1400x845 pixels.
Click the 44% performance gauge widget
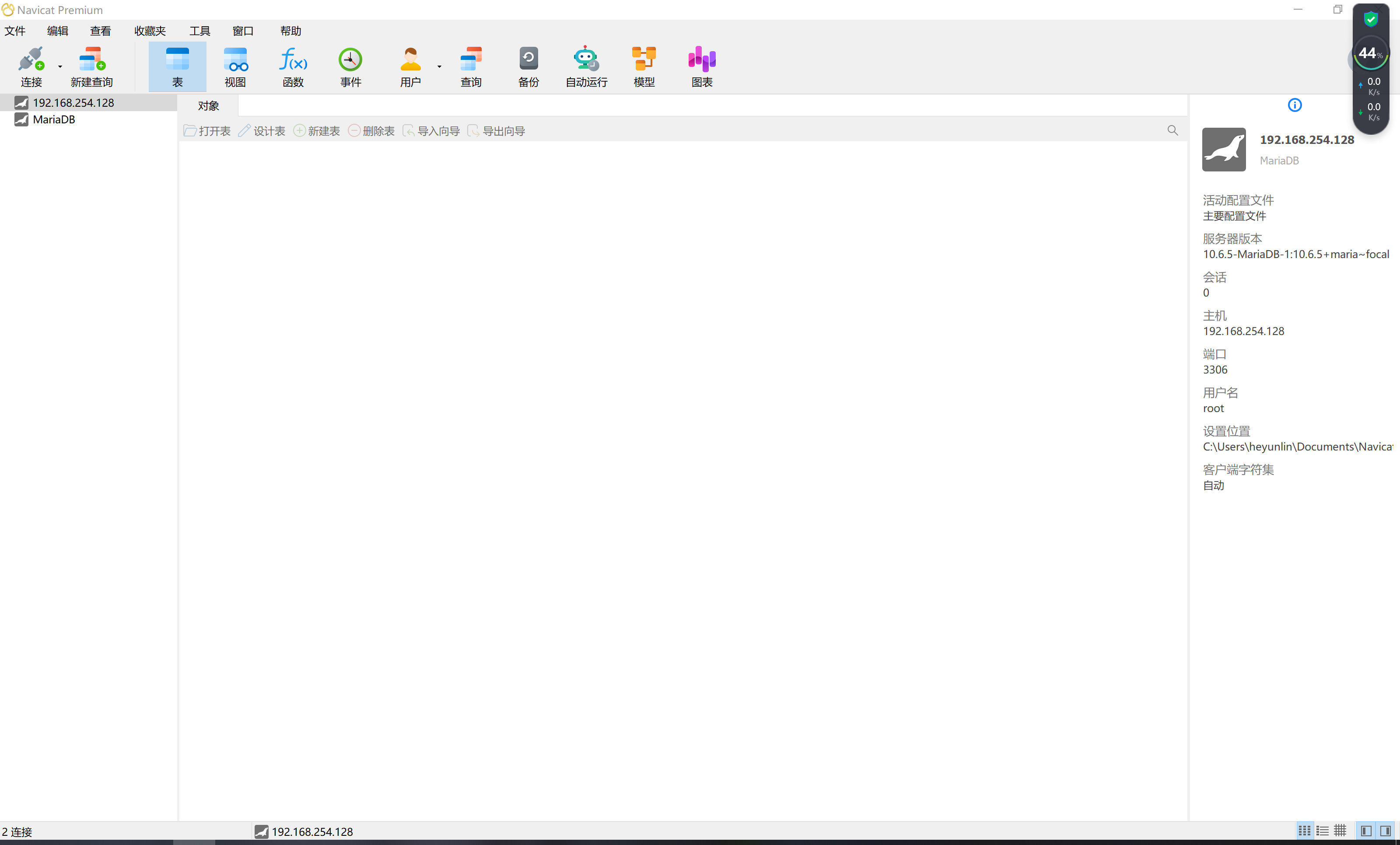point(1371,54)
